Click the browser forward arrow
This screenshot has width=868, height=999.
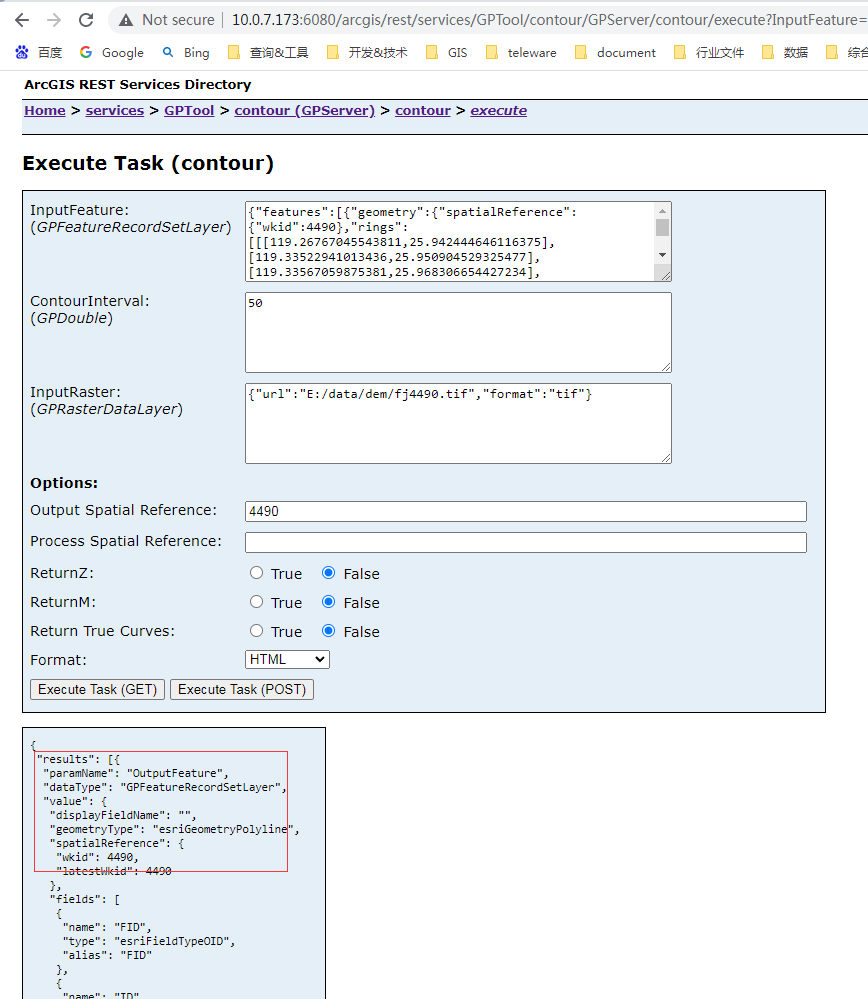coord(54,20)
